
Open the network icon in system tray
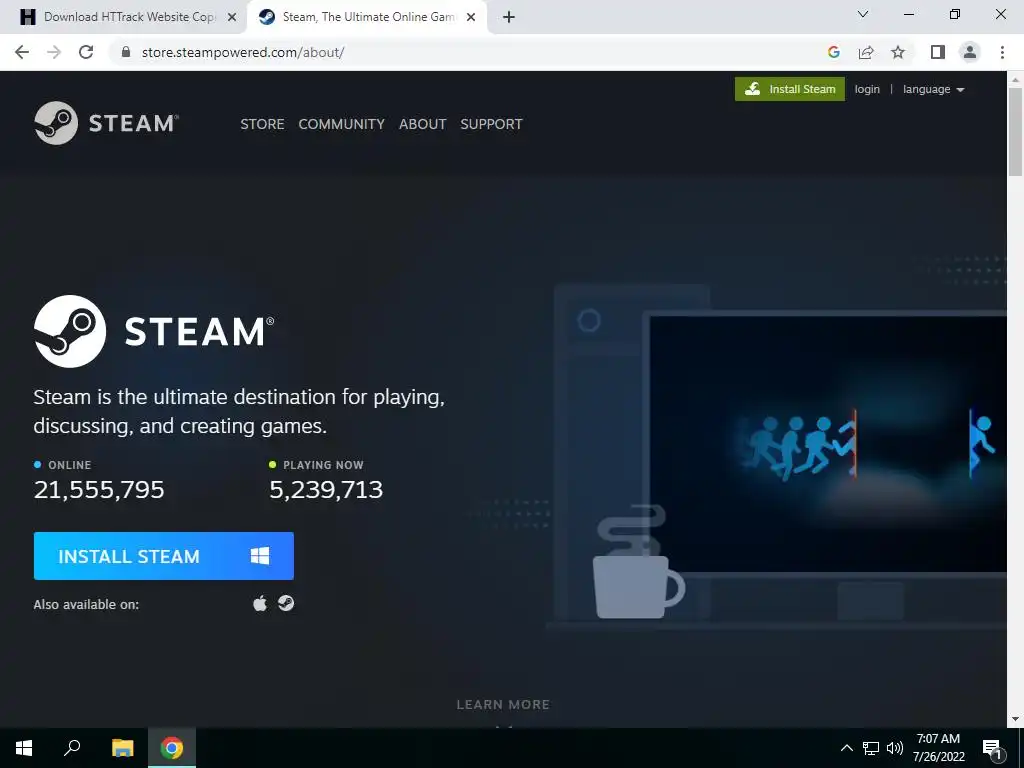click(x=871, y=748)
